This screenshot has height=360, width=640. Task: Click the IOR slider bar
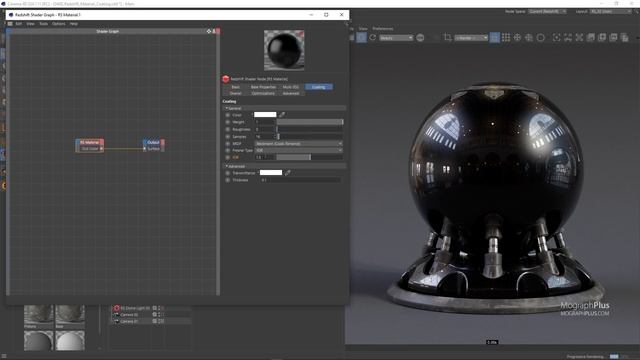click(310, 157)
